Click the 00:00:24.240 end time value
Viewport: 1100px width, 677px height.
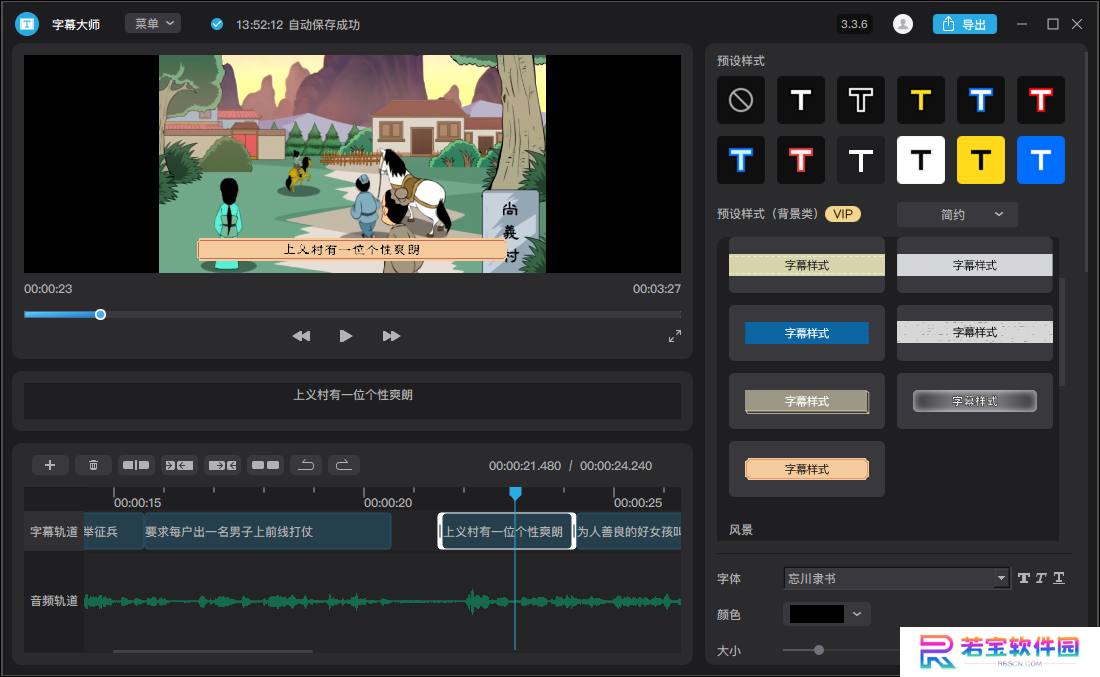tap(616, 466)
